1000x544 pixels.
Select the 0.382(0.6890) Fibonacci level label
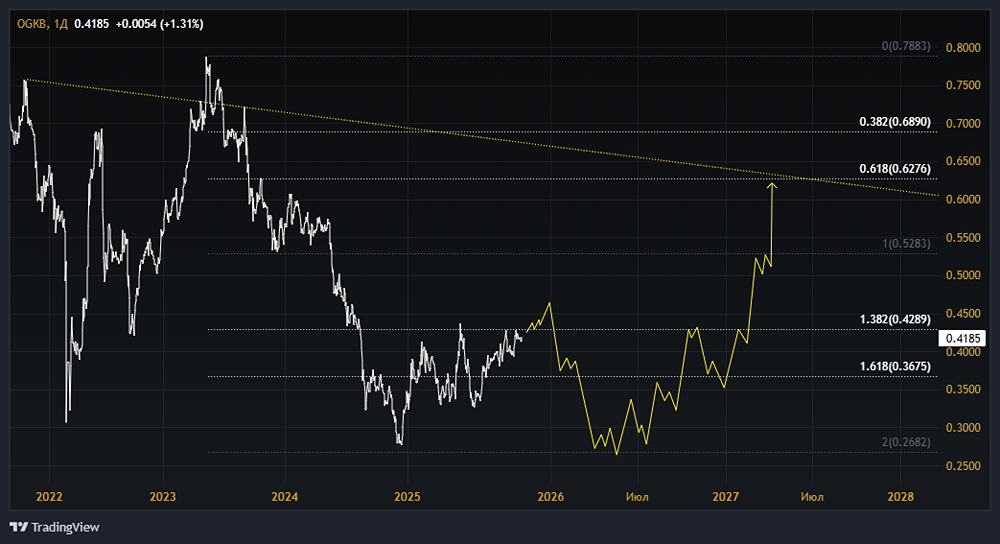point(895,121)
